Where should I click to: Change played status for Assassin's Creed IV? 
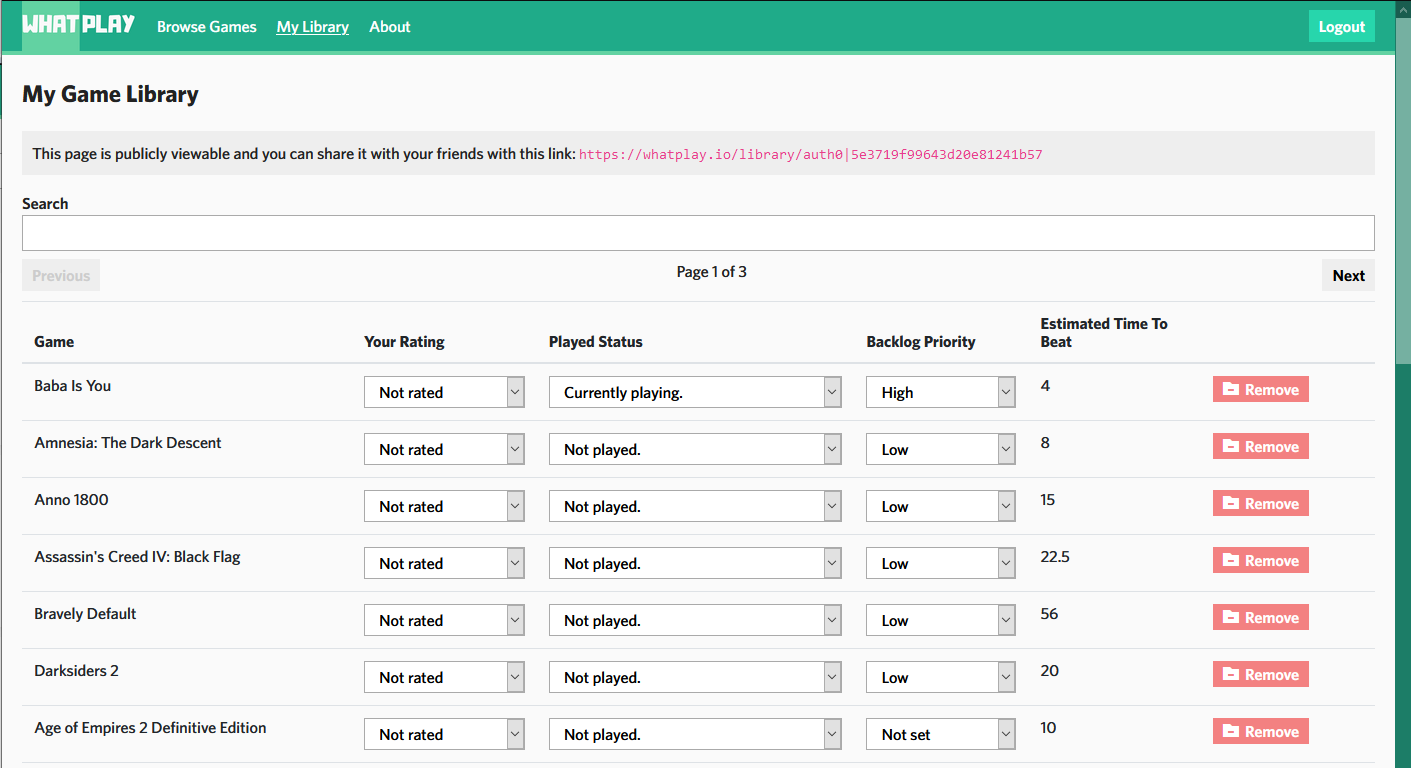[x=695, y=564]
